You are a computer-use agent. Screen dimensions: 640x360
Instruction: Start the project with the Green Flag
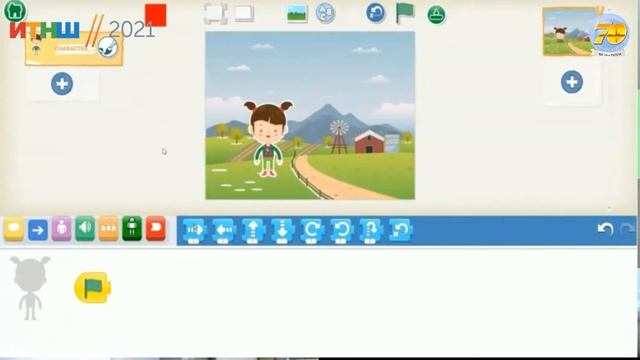point(404,13)
